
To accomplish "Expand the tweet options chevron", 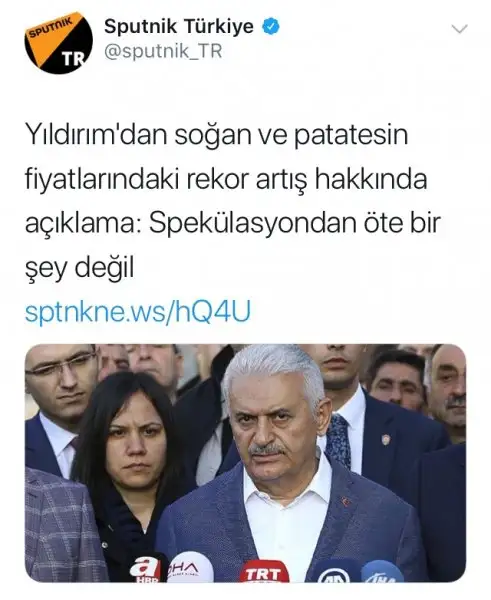I will pyautogui.click(x=459, y=29).
